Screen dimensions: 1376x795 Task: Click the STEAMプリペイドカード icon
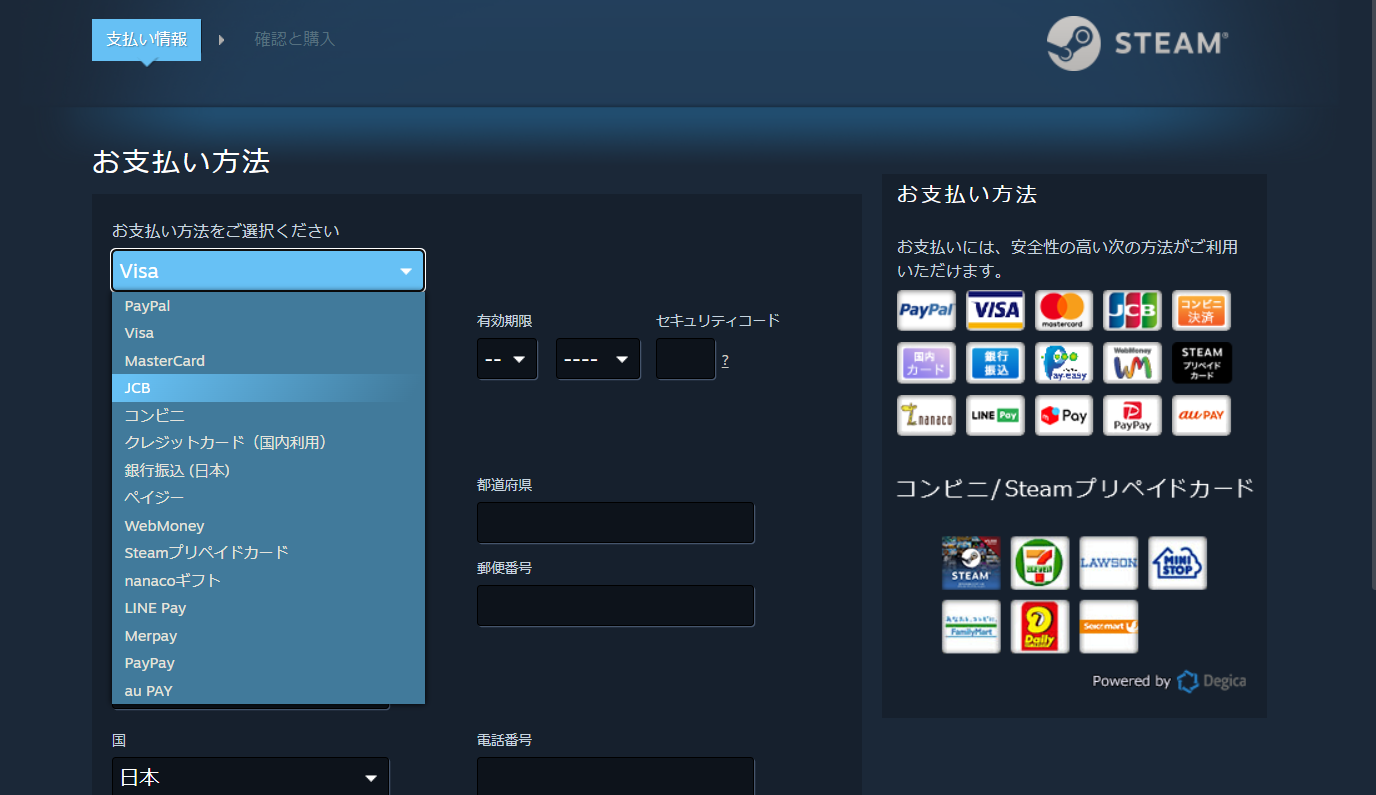1201,362
